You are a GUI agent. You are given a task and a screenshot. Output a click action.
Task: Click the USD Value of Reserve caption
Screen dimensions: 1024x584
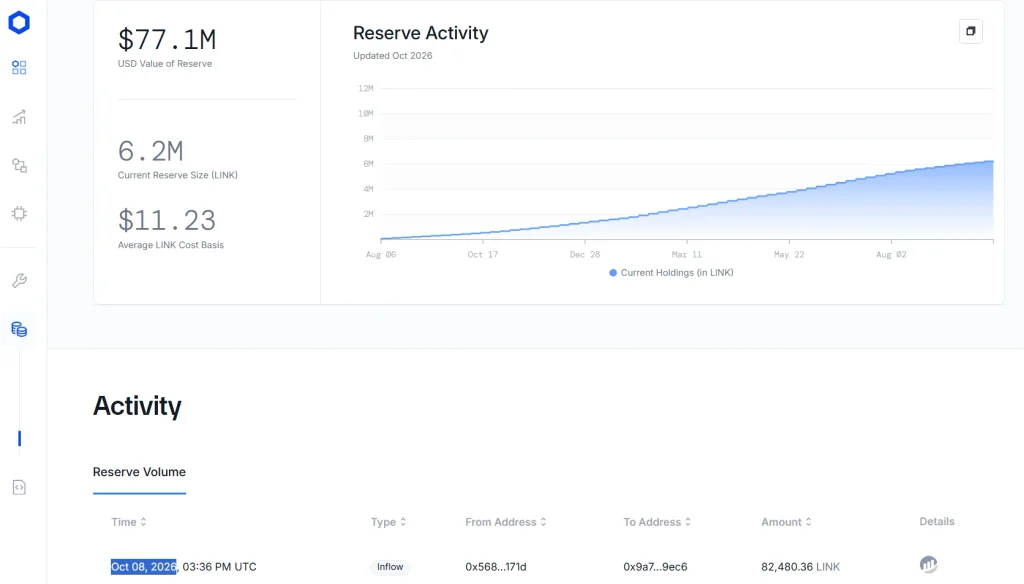point(165,63)
